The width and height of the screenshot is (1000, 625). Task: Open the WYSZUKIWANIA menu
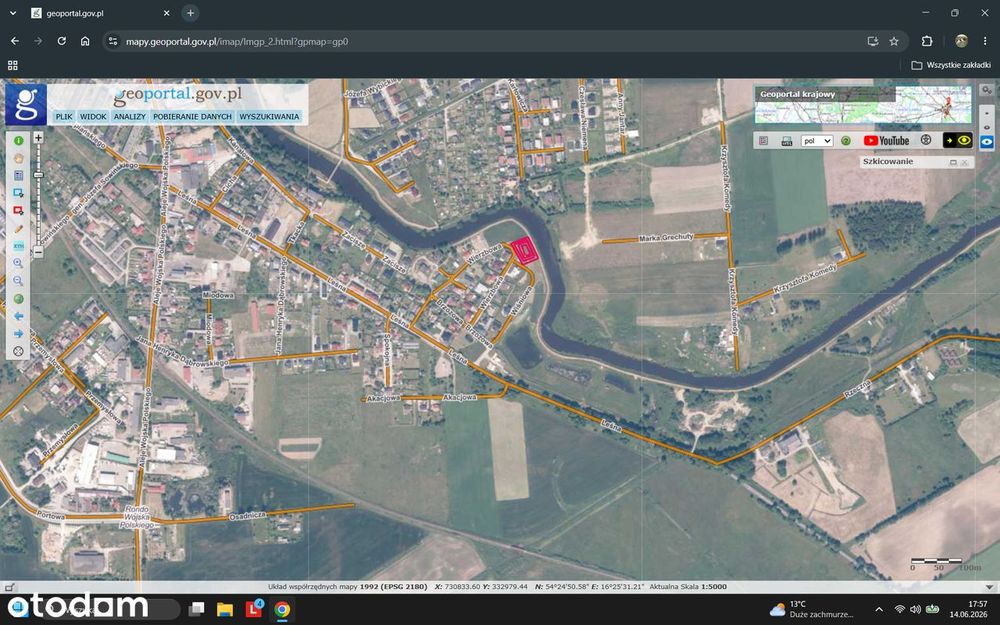269,117
